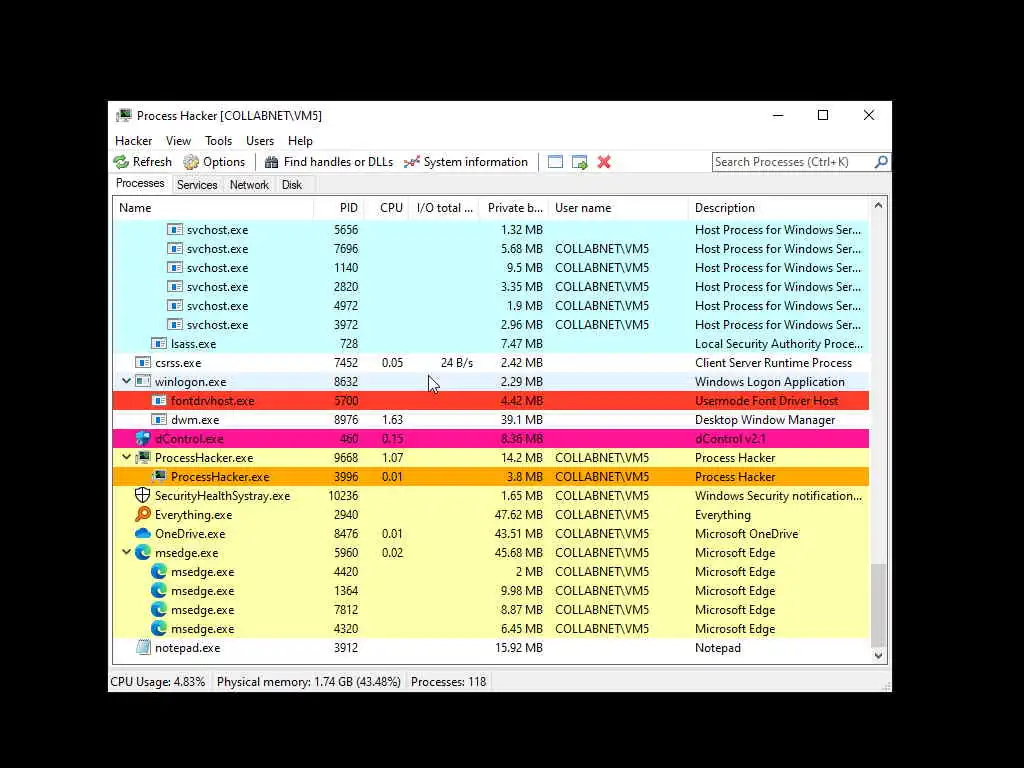Select the fontdrvhost.exe process name
1024x768 pixels.
point(213,401)
